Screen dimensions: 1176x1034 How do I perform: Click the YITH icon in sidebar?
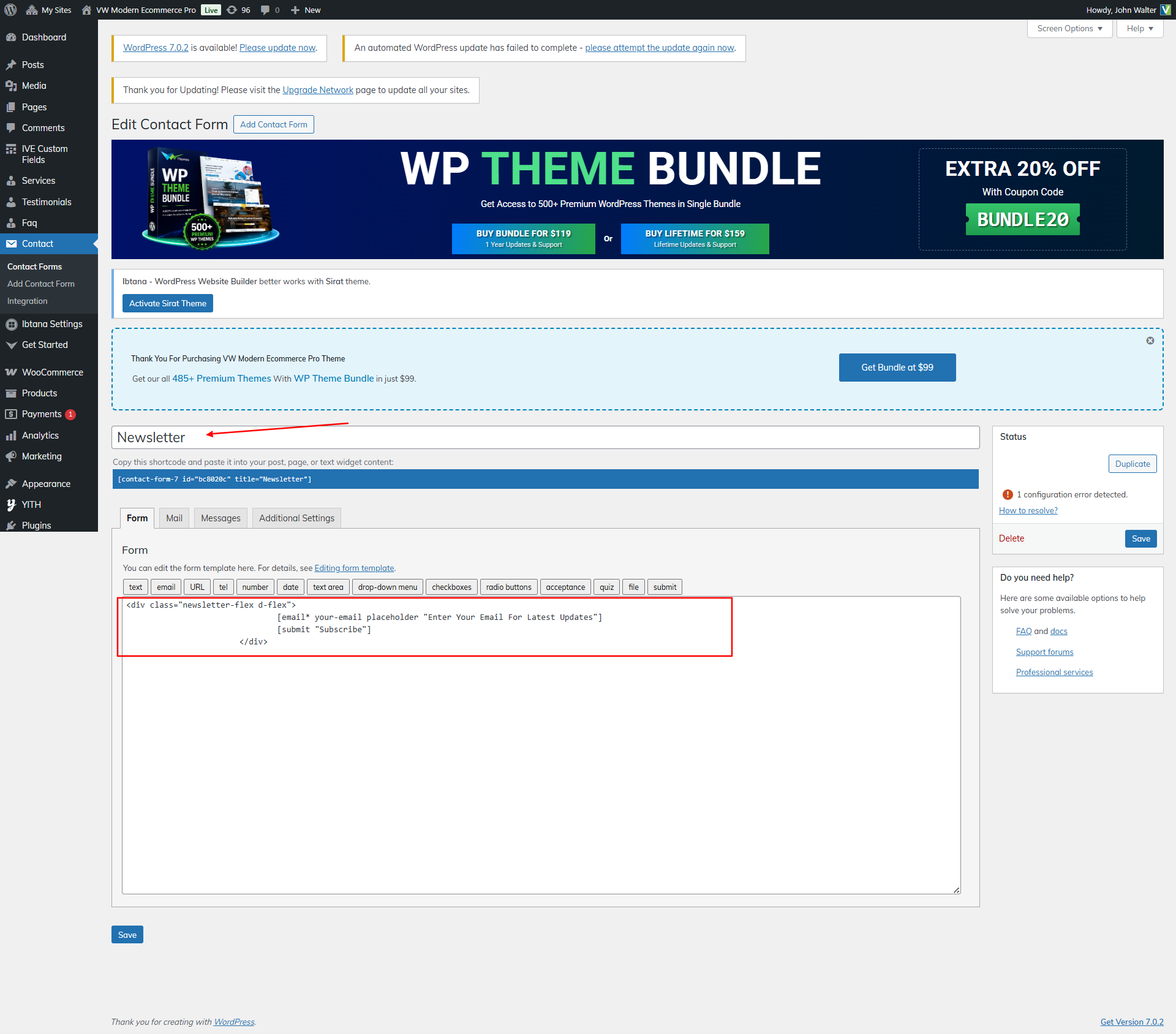tap(11, 505)
